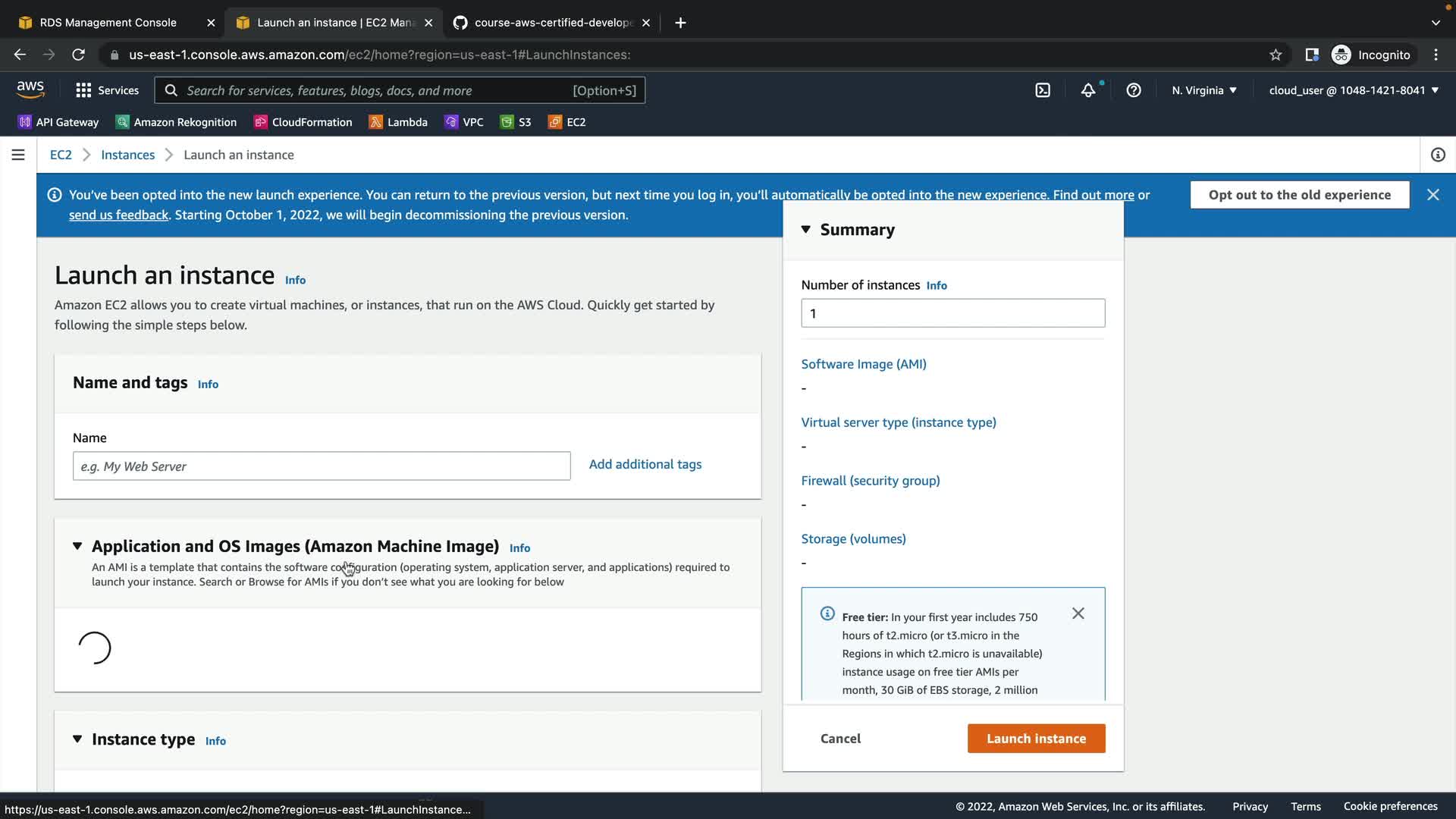Switch to the GitHub course tab
This screenshot has height=819, width=1456.
pos(553,23)
